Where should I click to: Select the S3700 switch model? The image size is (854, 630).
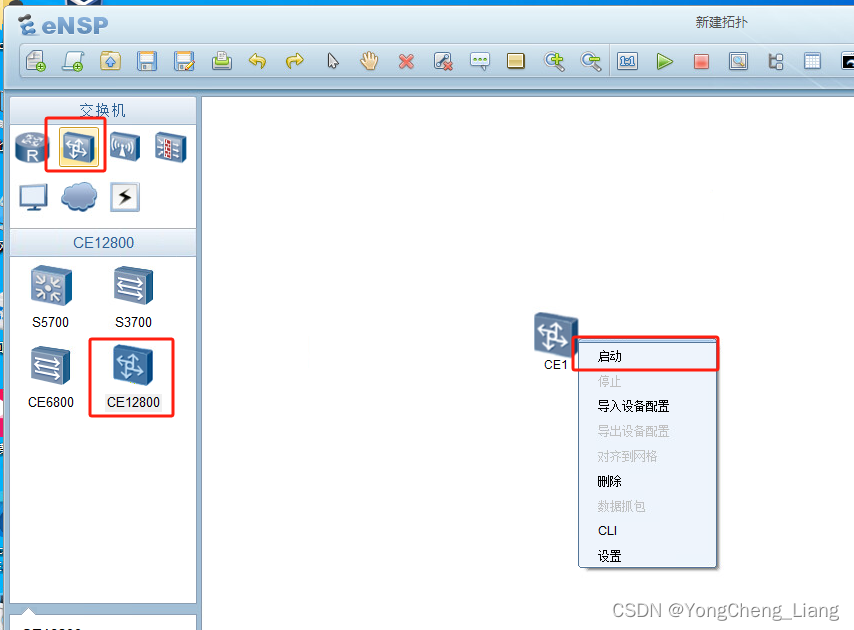pos(132,287)
